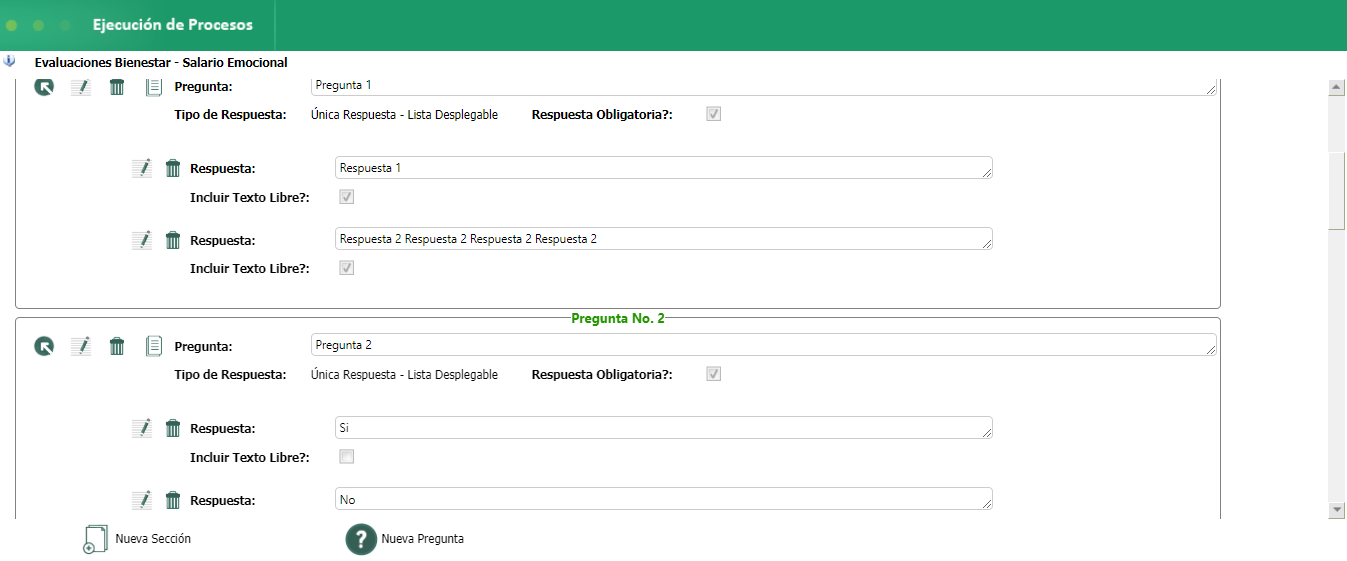Edit Pregunta 2 with the pencil icon

click(x=81, y=346)
